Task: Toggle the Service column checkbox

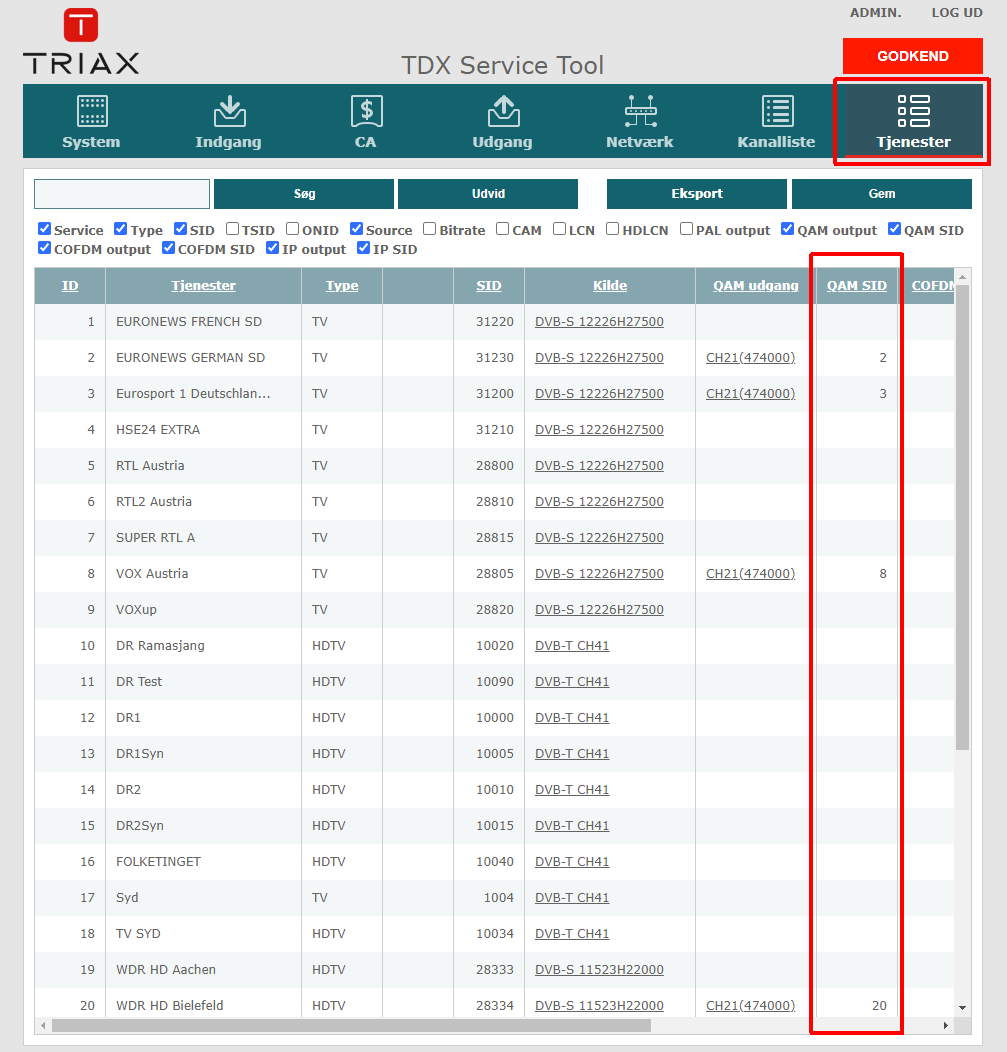Action: pyautogui.click(x=45, y=229)
